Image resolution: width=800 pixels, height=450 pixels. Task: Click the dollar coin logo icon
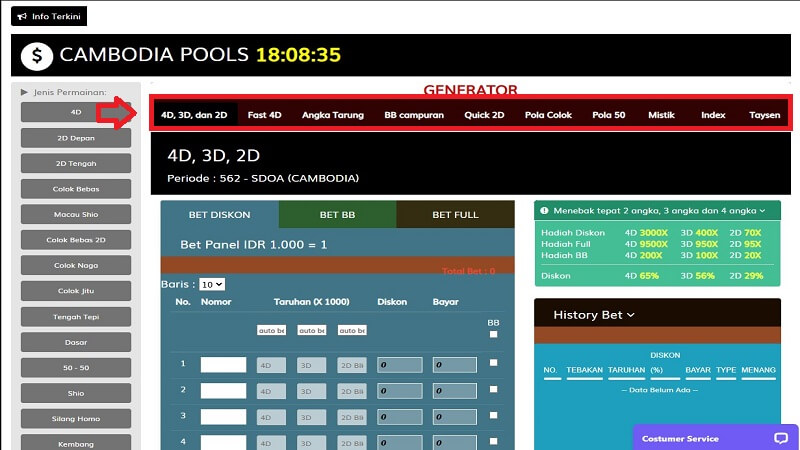(x=37, y=55)
